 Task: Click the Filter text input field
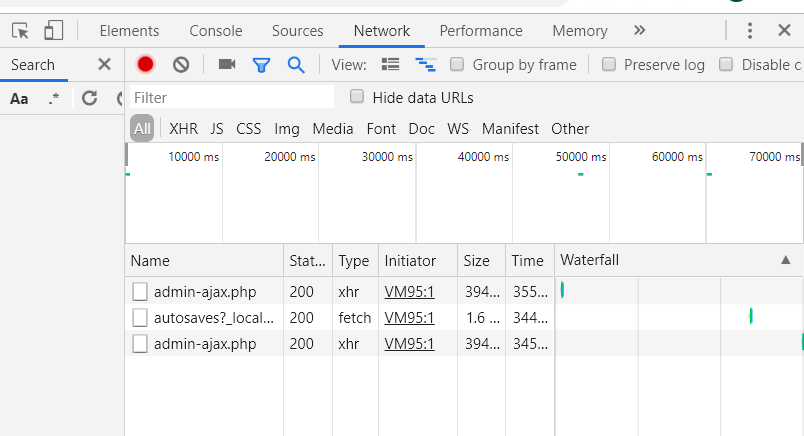click(x=232, y=97)
